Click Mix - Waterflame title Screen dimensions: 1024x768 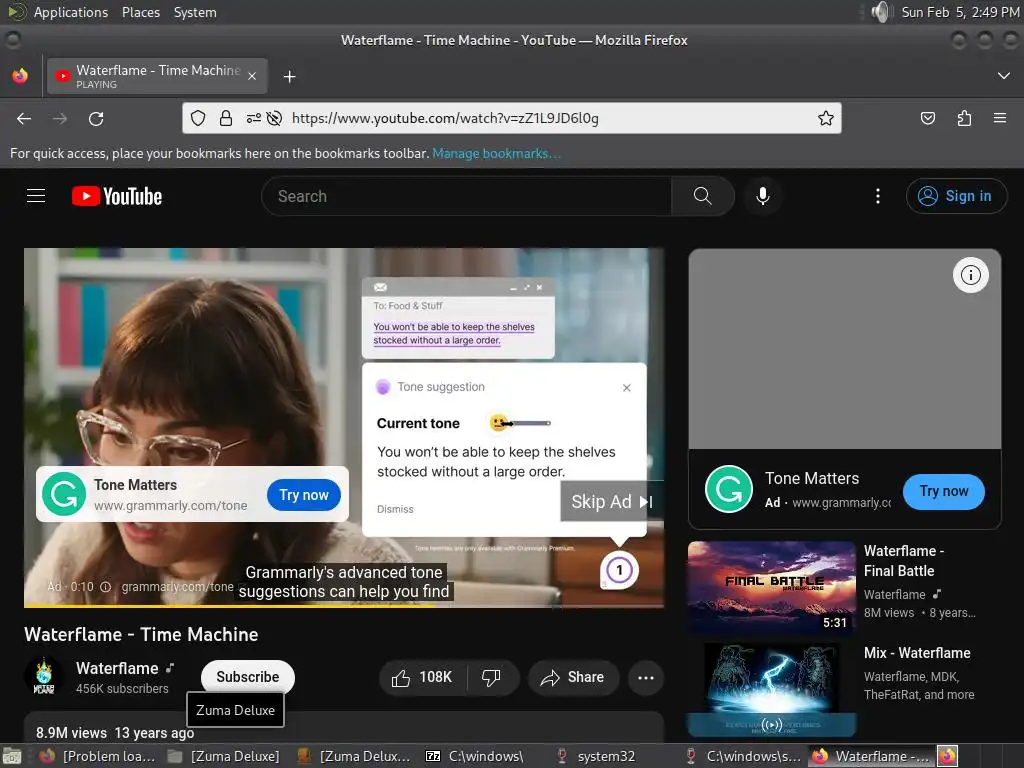(917, 653)
